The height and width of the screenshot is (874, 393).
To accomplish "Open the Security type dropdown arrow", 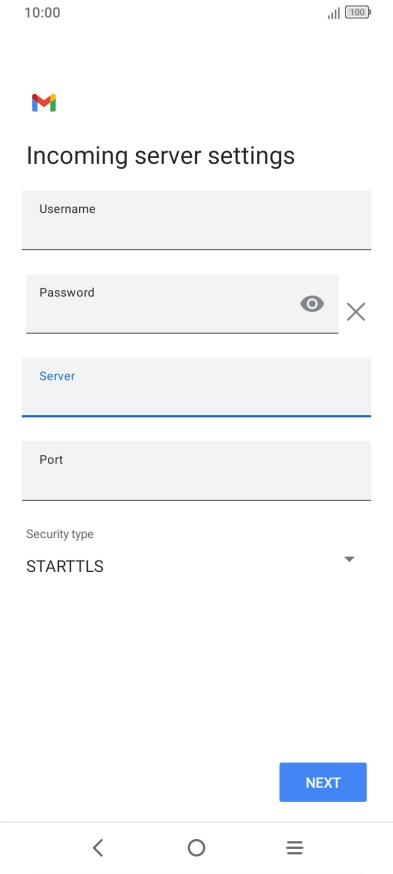I will point(350,559).
